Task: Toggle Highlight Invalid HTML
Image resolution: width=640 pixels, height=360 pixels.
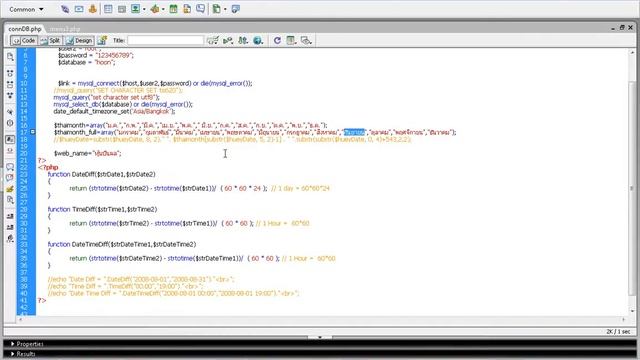Action: (x=10, y=151)
